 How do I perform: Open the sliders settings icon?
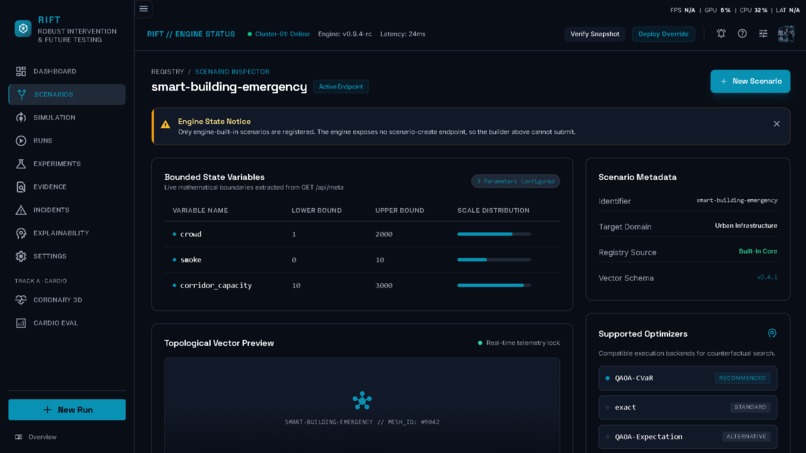[763, 34]
